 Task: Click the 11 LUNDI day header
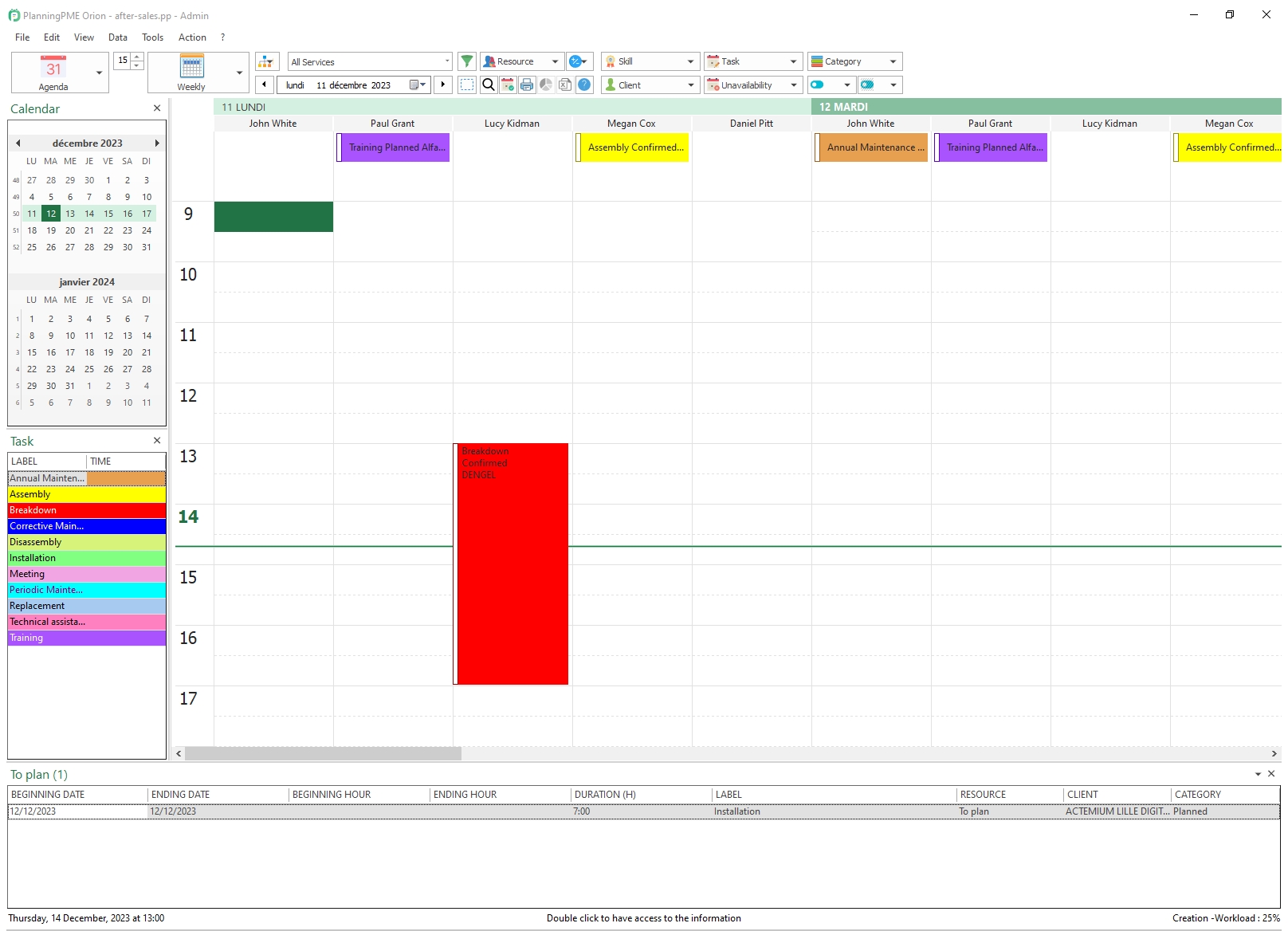click(x=512, y=107)
